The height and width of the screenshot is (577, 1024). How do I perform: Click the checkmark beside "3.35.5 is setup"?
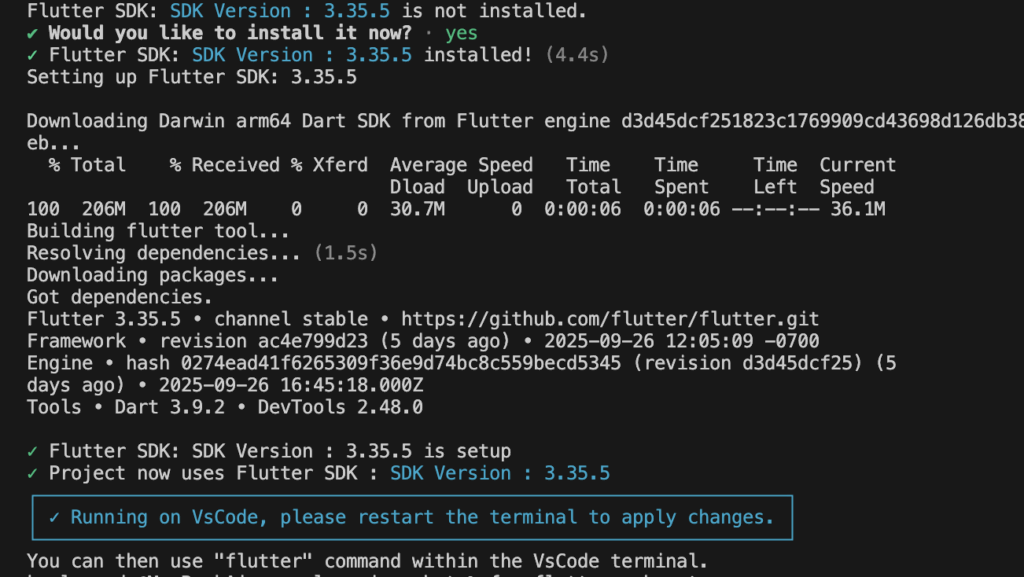33,451
